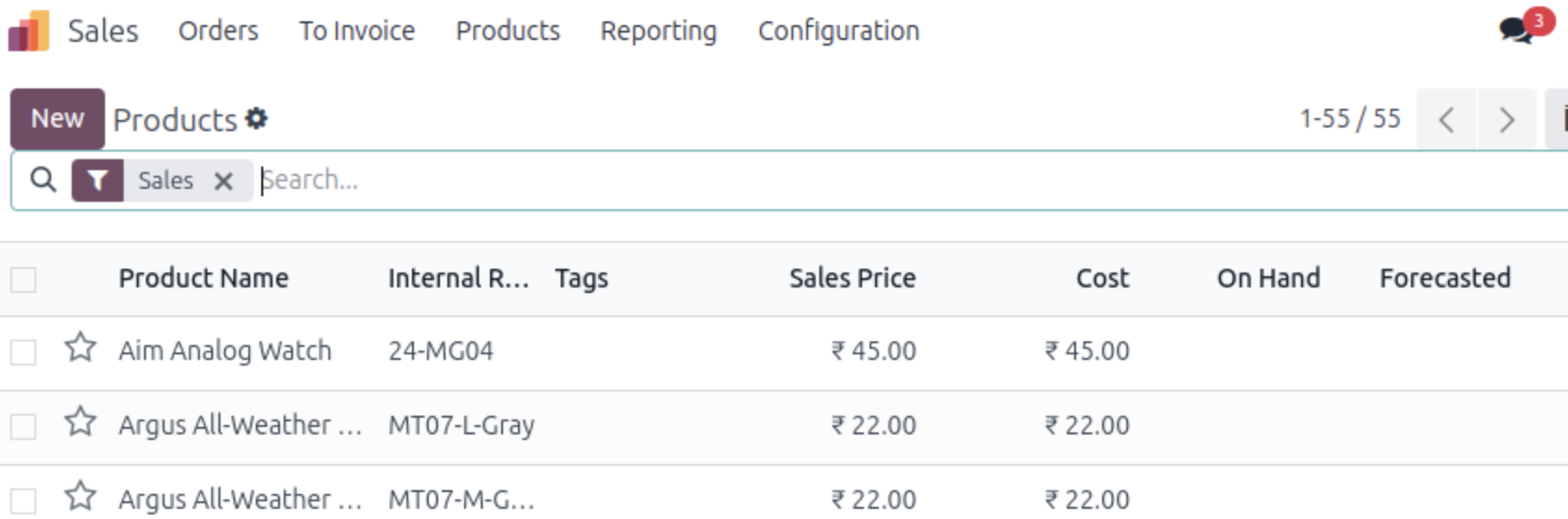The image size is (1568, 519).
Task: Click internal reference 24-MG04
Action: pyautogui.click(x=441, y=351)
